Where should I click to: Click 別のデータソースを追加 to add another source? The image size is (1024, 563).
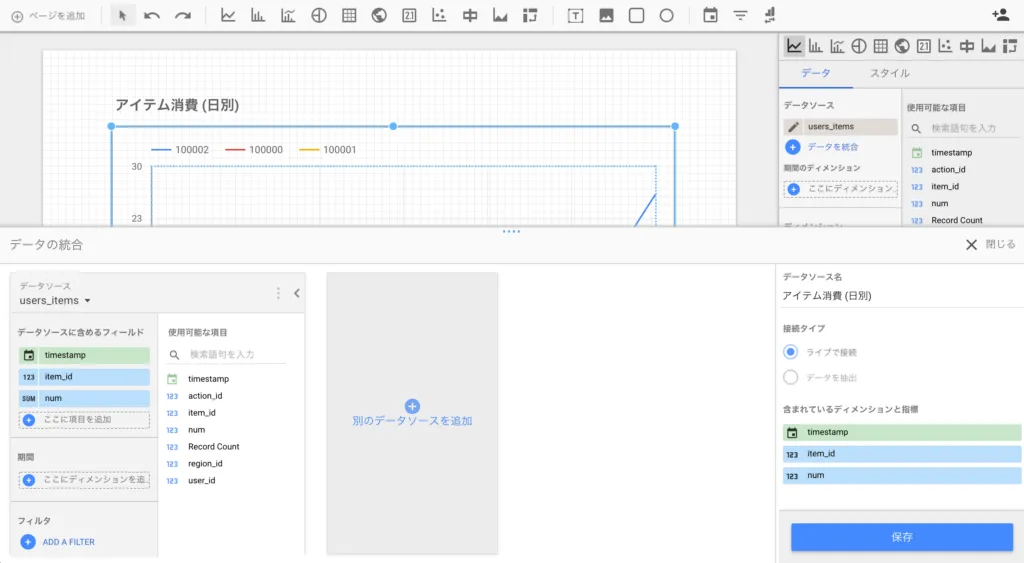click(412, 414)
